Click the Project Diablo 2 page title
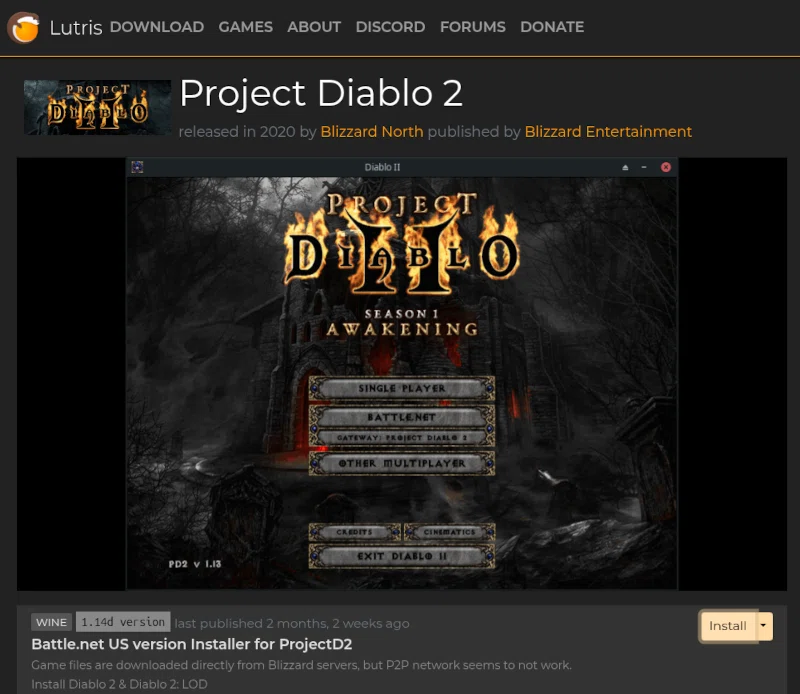800x694 pixels. coord(321,93)
